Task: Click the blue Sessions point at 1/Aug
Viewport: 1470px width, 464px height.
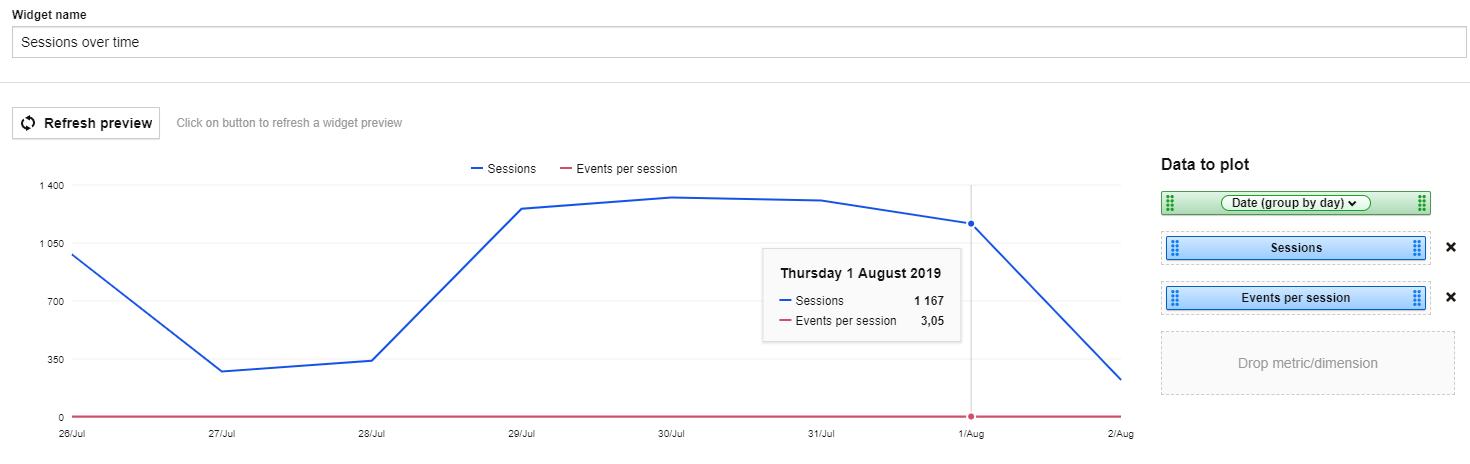Action: 971,224
